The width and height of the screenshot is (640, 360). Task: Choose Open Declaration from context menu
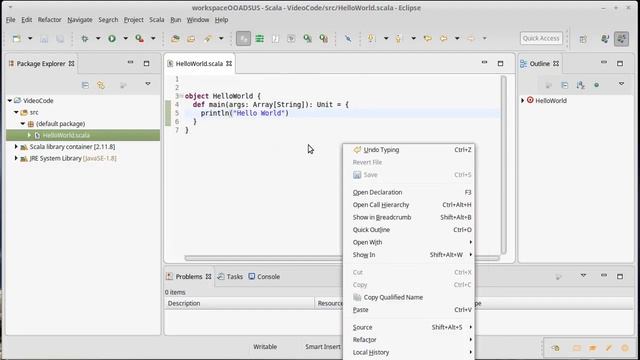pyautogui.click(x=409, y=192)
